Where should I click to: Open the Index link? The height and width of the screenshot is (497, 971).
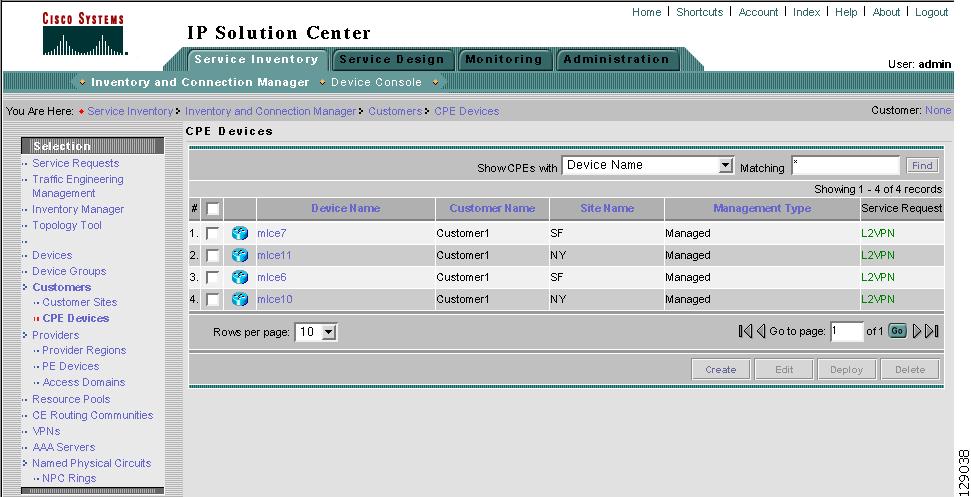(806, 12)
